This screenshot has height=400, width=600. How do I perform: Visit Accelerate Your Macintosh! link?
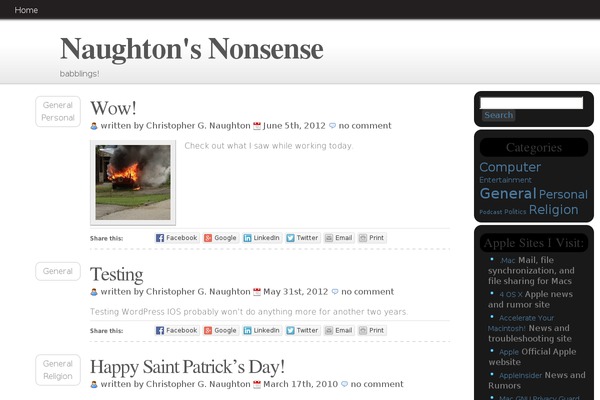pyautogui.click(x=521, y=323)
